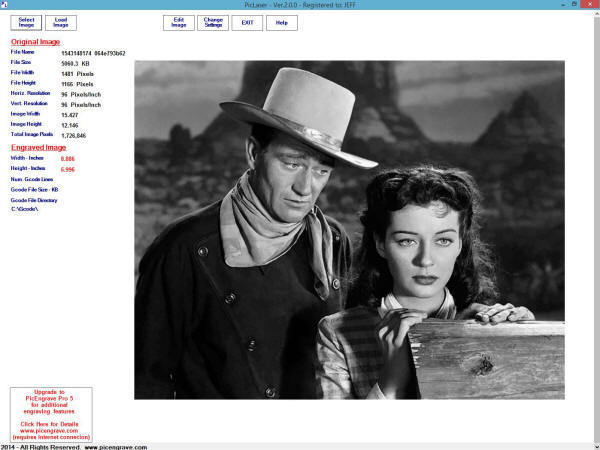Click the Upgrade to PicEngrave Pro 5 box
Screen dimensions: 600x450
(x=51, y=414)
